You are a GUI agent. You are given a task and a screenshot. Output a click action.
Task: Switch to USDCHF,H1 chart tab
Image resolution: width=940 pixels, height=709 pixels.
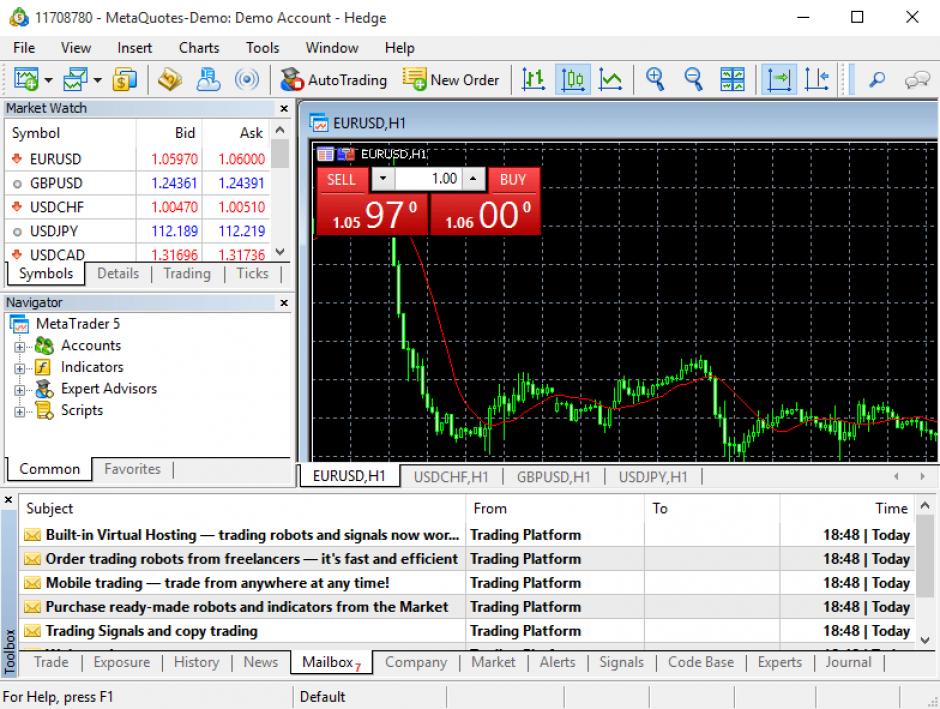click(x=451, y=477)
